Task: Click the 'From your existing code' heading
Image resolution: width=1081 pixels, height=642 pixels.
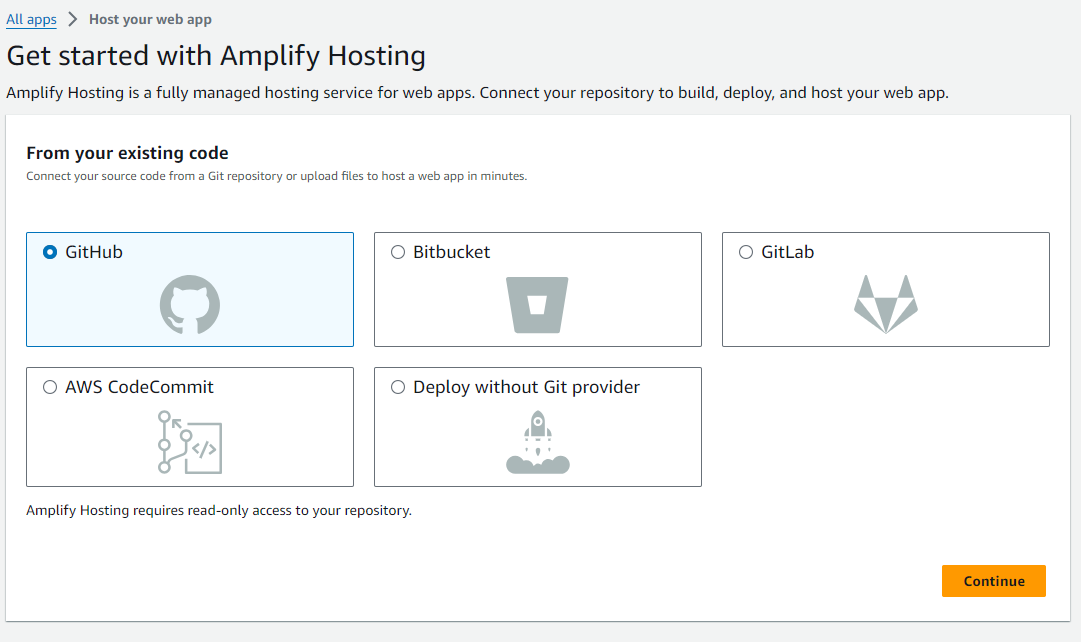Action: [x=128, y=152]
